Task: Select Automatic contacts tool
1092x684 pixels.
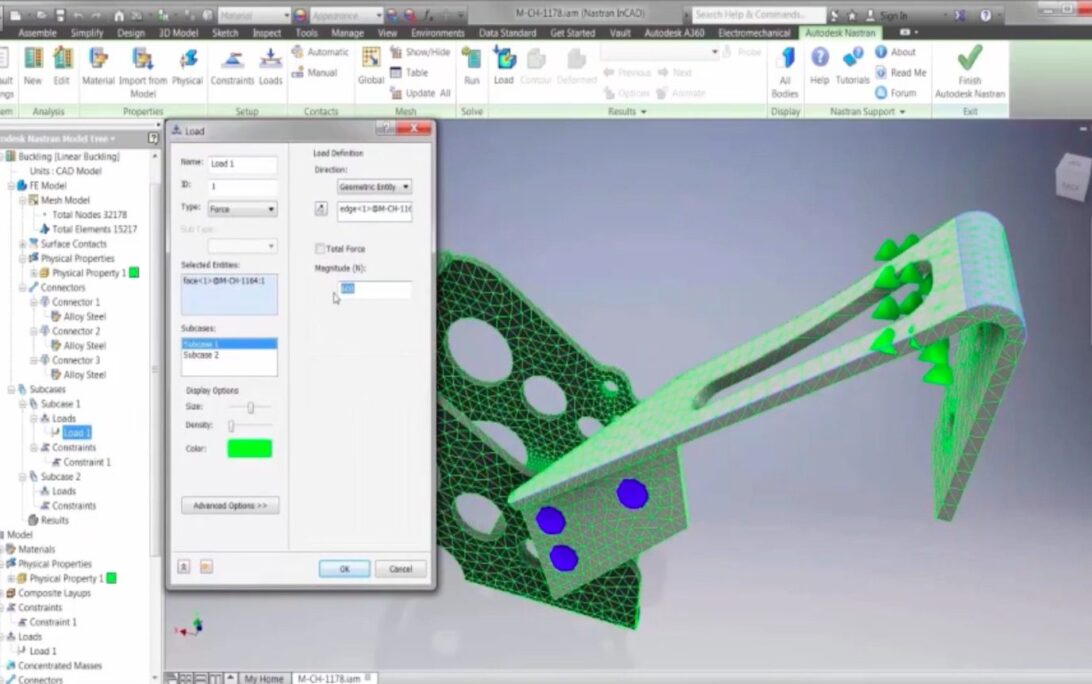Action: tap(320, 52)
